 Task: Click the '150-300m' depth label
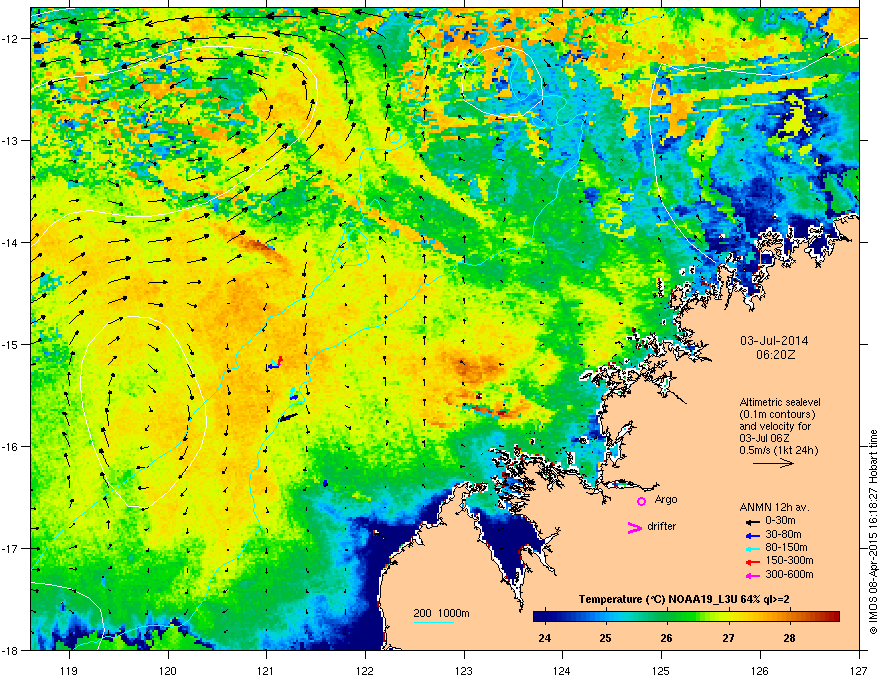click(789, 560)
